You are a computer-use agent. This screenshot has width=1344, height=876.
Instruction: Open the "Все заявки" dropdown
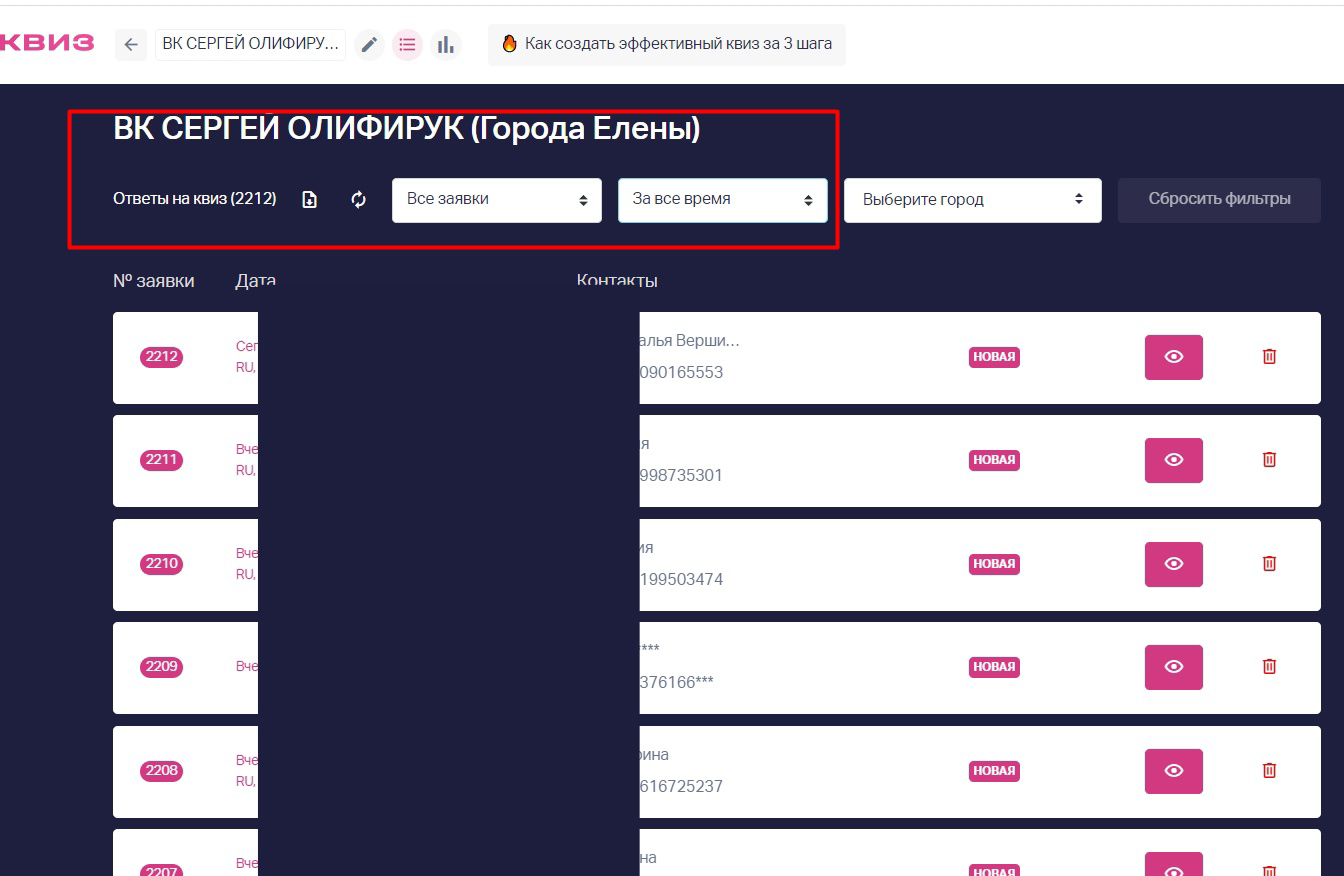pos(497,200)
